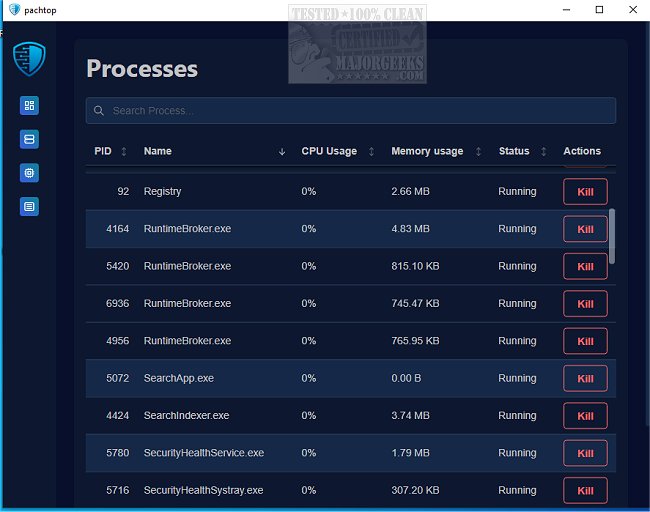
Task: Click PID 5420 cell
Action: coord(117,266)
